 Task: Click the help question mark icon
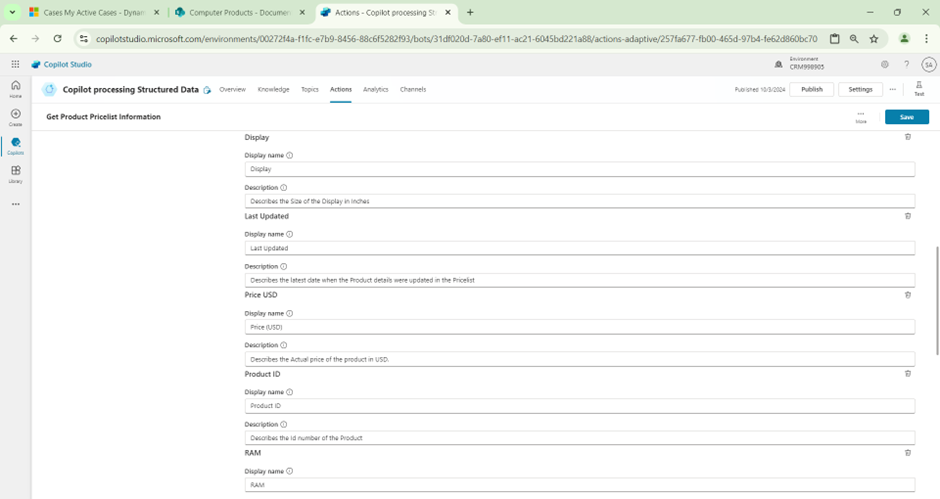pyautogui.click(x=907, y=64)
